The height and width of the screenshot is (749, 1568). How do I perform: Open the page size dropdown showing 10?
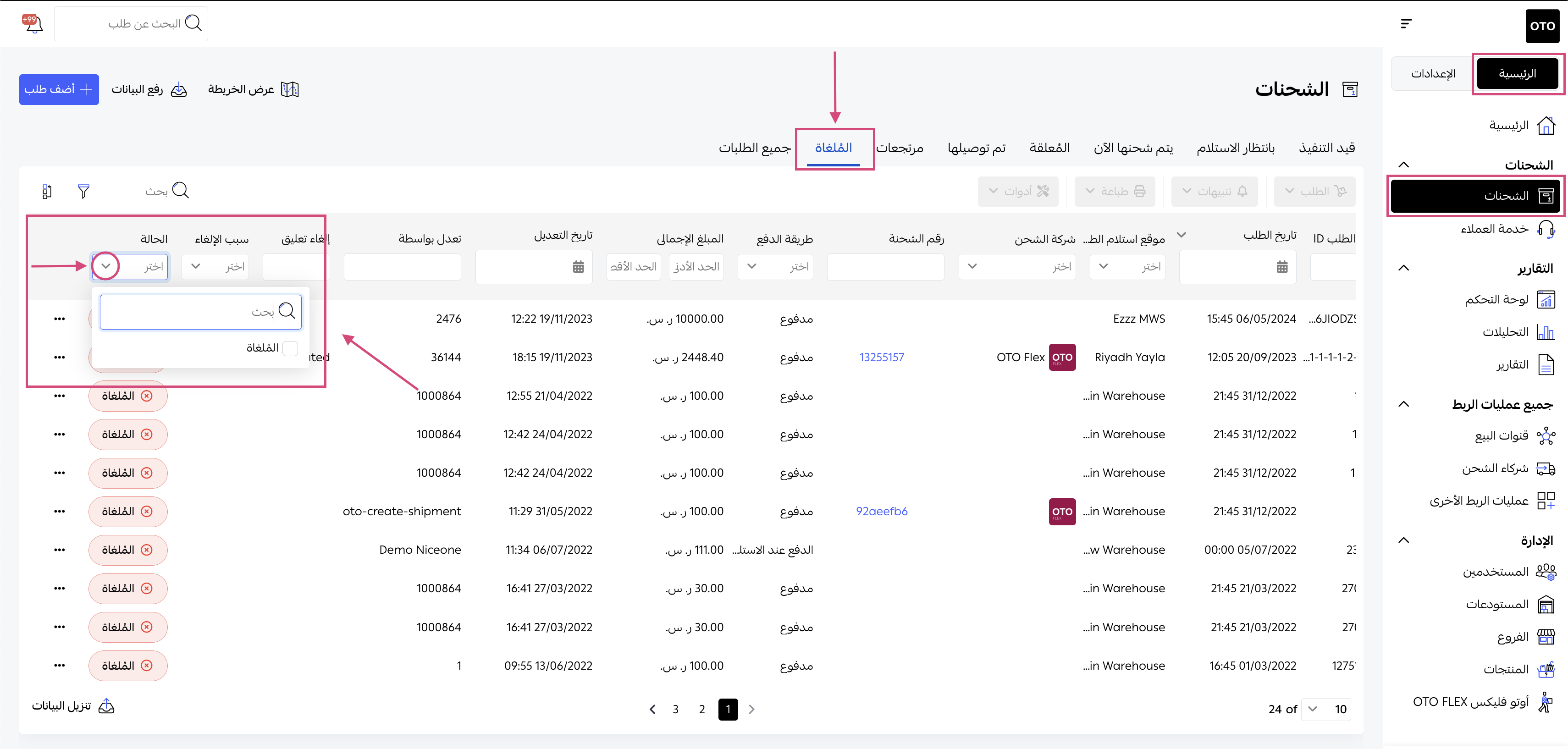pos(1325,709)
